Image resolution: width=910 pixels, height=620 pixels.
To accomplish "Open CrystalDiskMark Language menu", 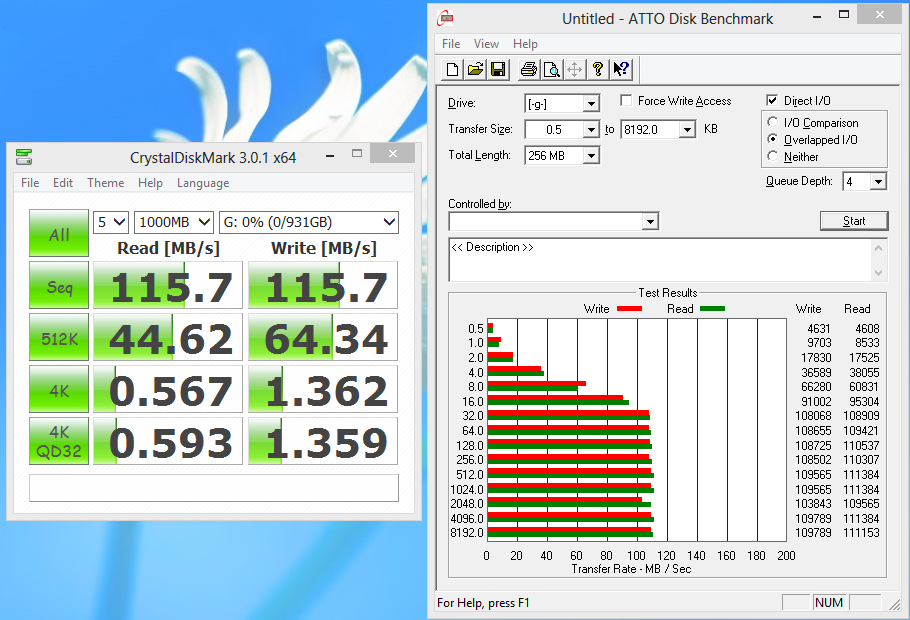I will coord(203,183).
